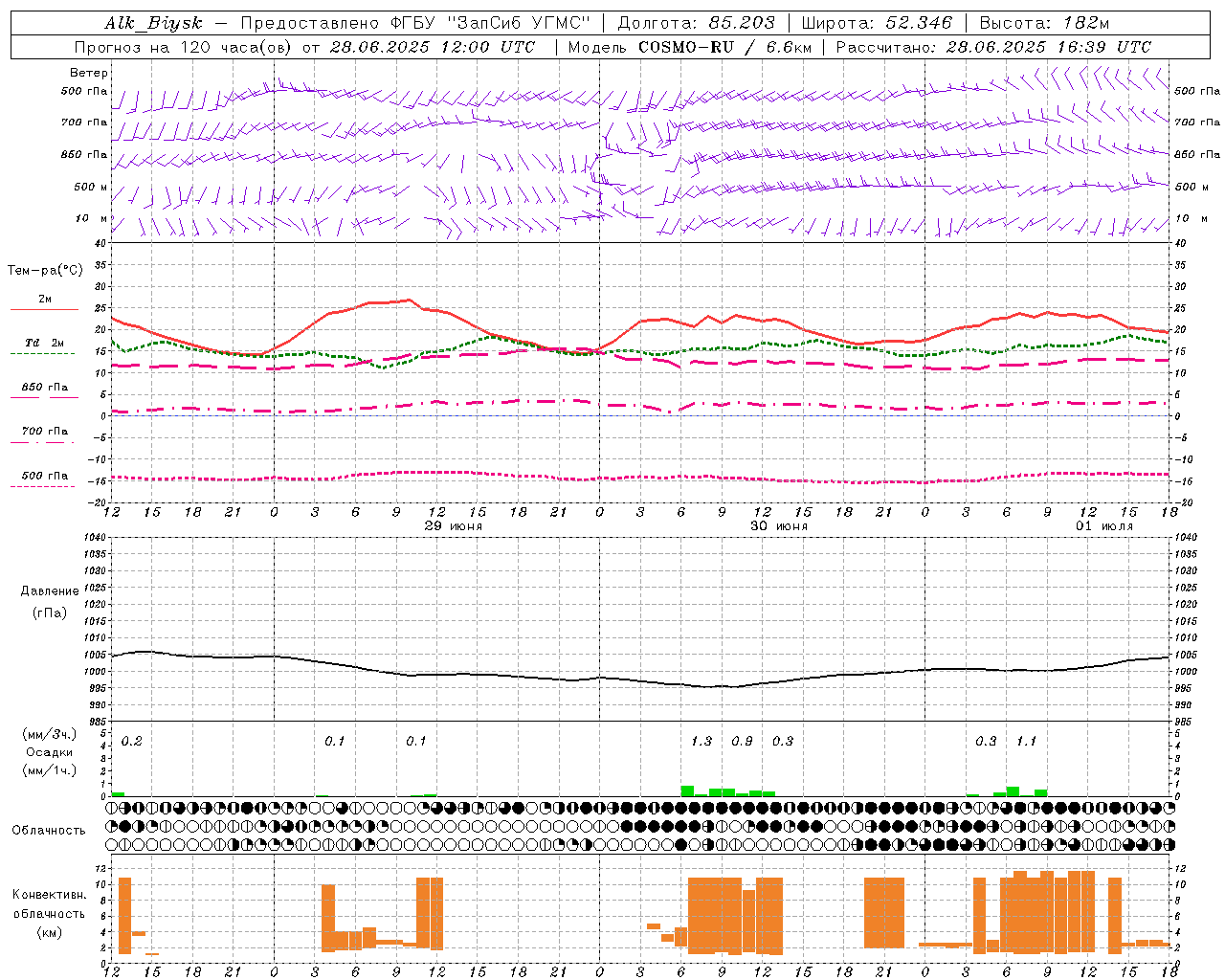The height and width of the screenshot is (980, 1225).
Task: Click the 0.9 precipitation amount value
Action: click(742, 742)
